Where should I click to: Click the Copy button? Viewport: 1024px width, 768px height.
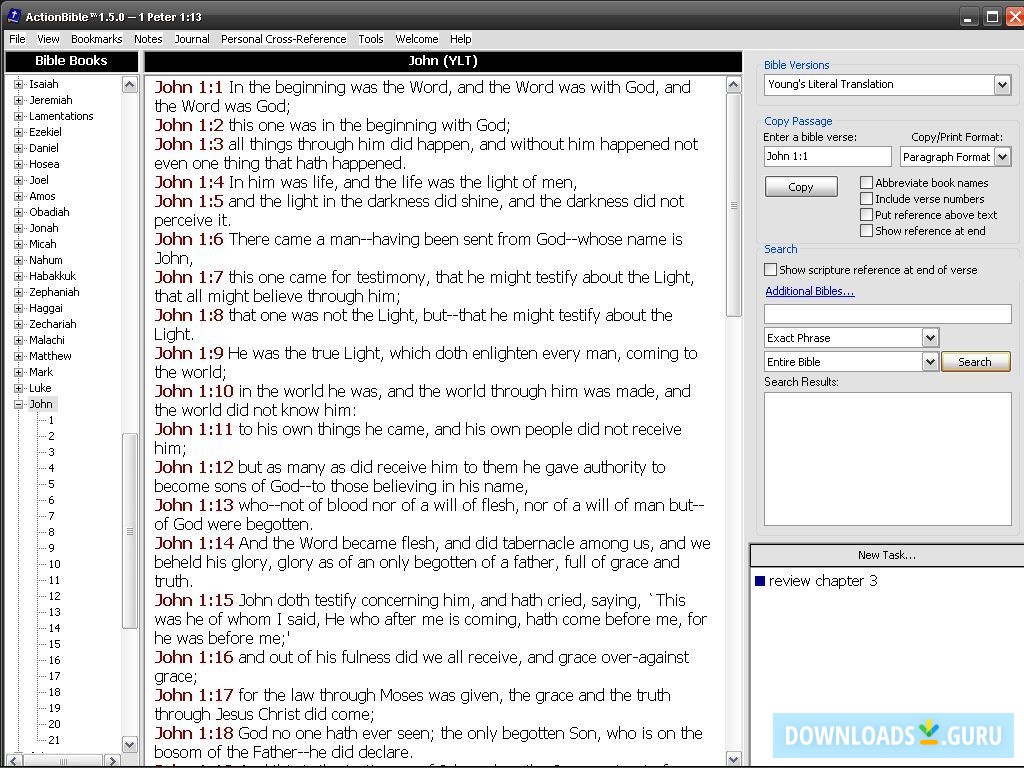[x=801, y=187]
